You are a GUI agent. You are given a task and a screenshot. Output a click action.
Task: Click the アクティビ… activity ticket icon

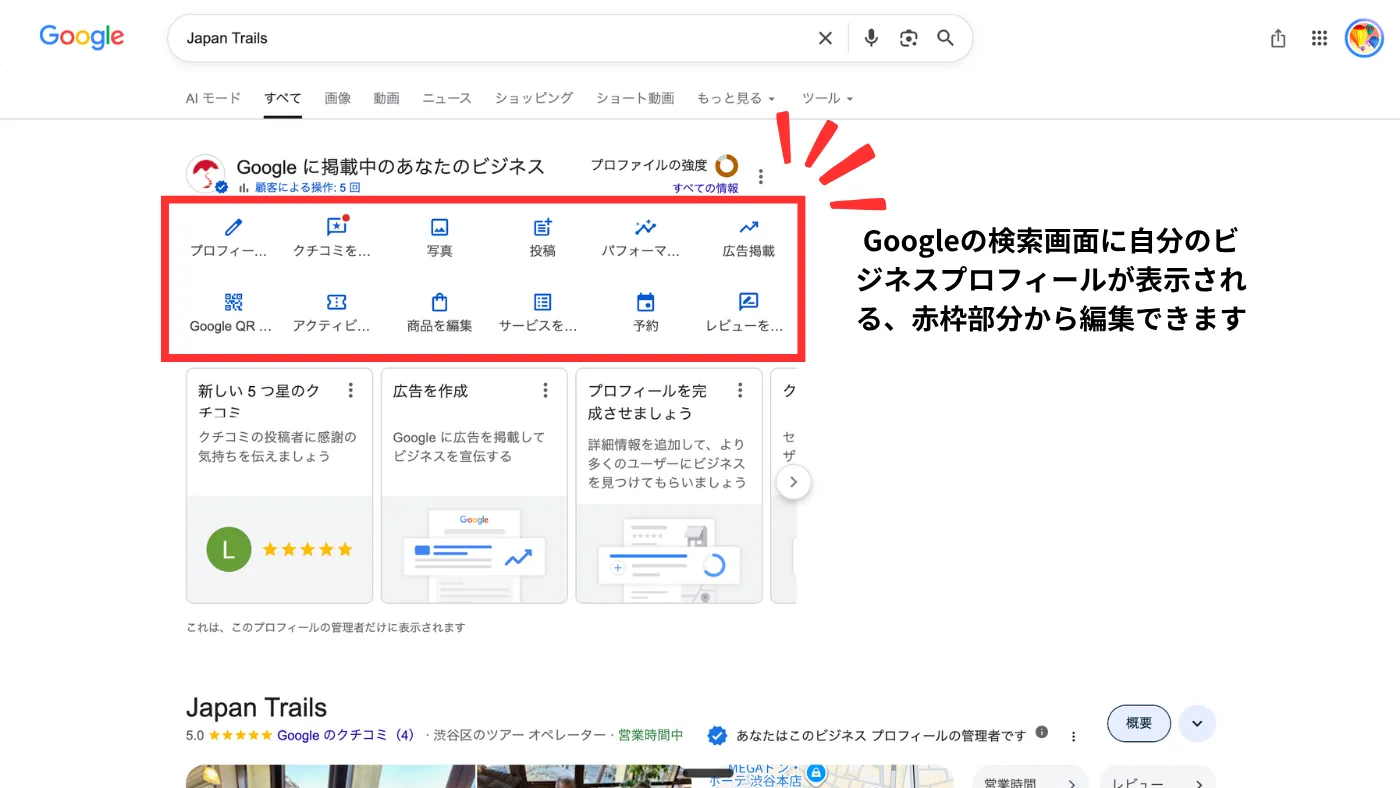pos(336,302)
